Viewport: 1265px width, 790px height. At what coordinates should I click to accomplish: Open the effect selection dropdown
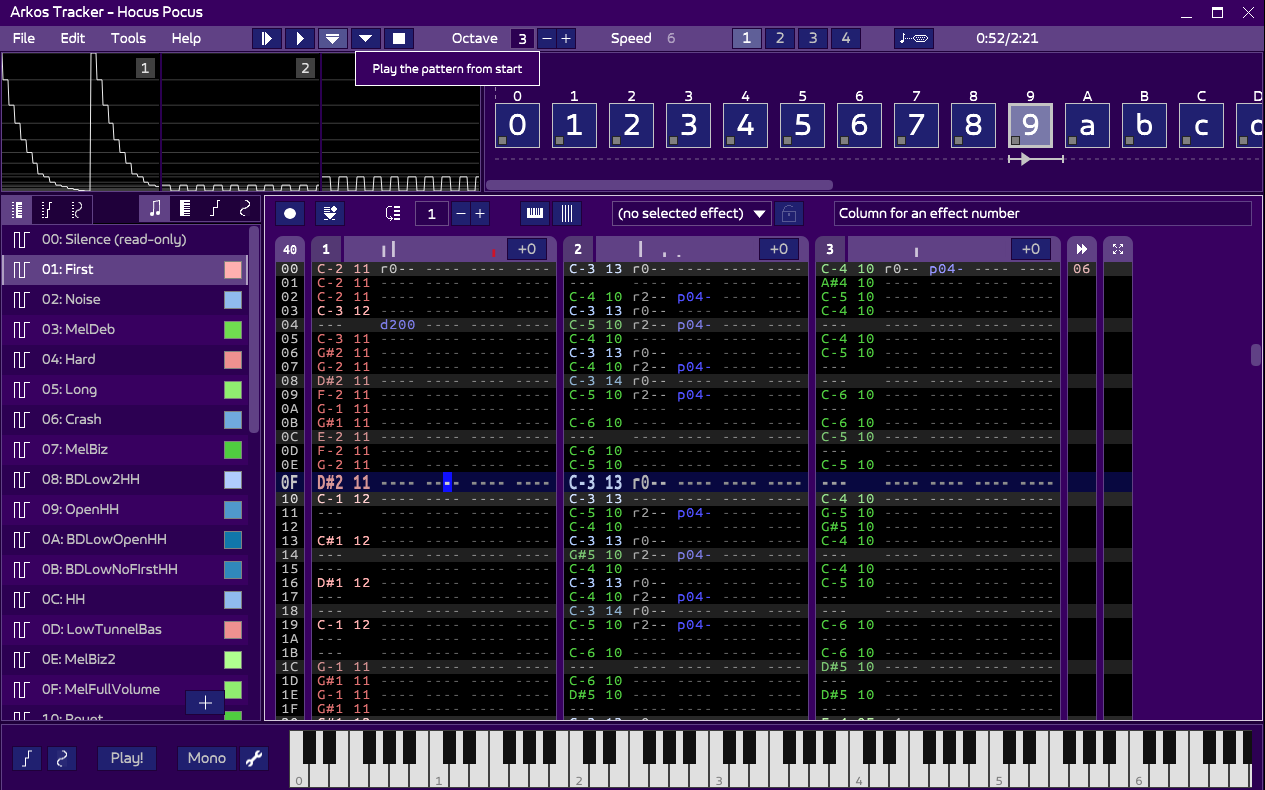[692, 213]
